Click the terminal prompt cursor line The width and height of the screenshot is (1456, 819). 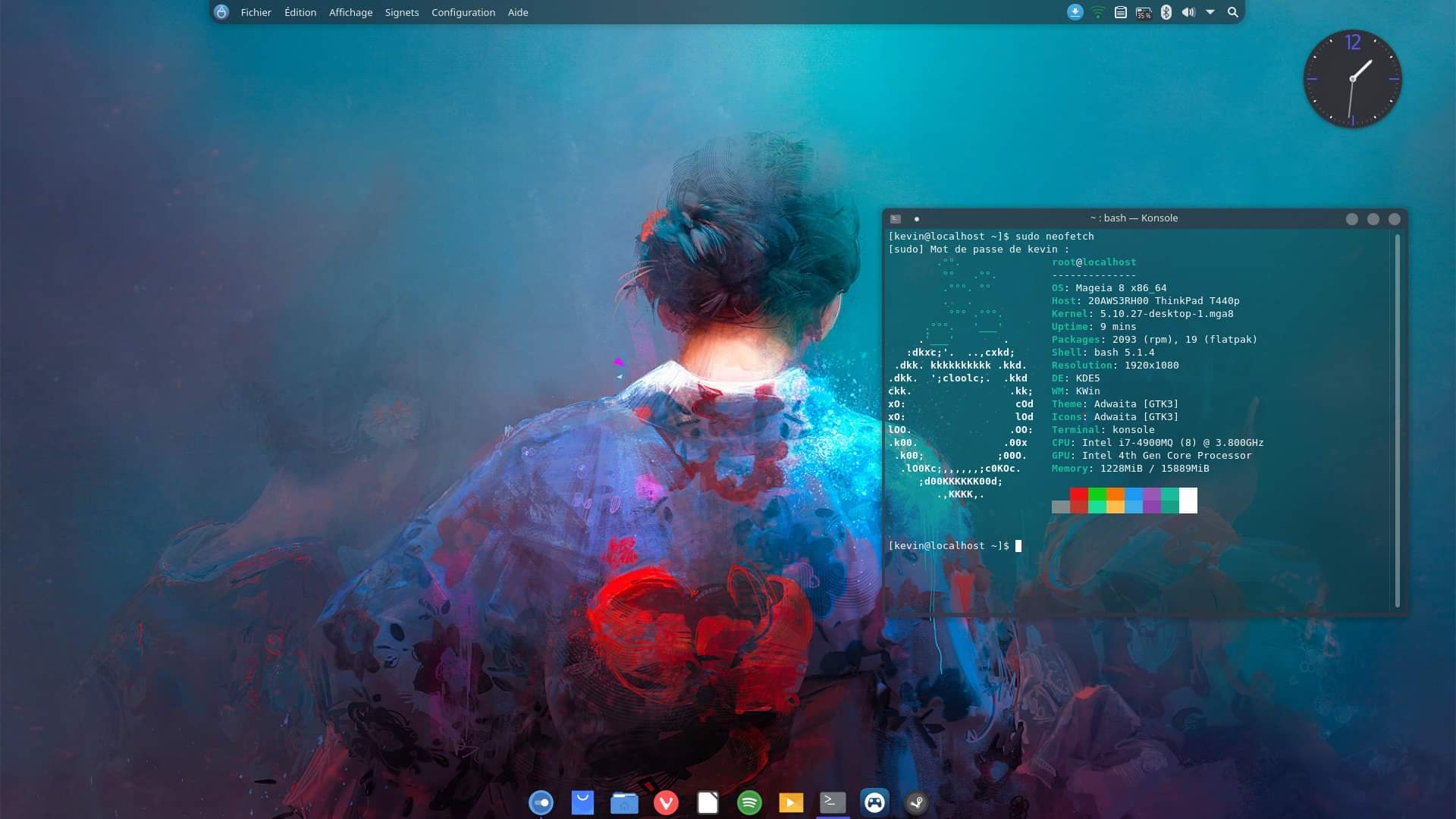[x=955, y=546]
